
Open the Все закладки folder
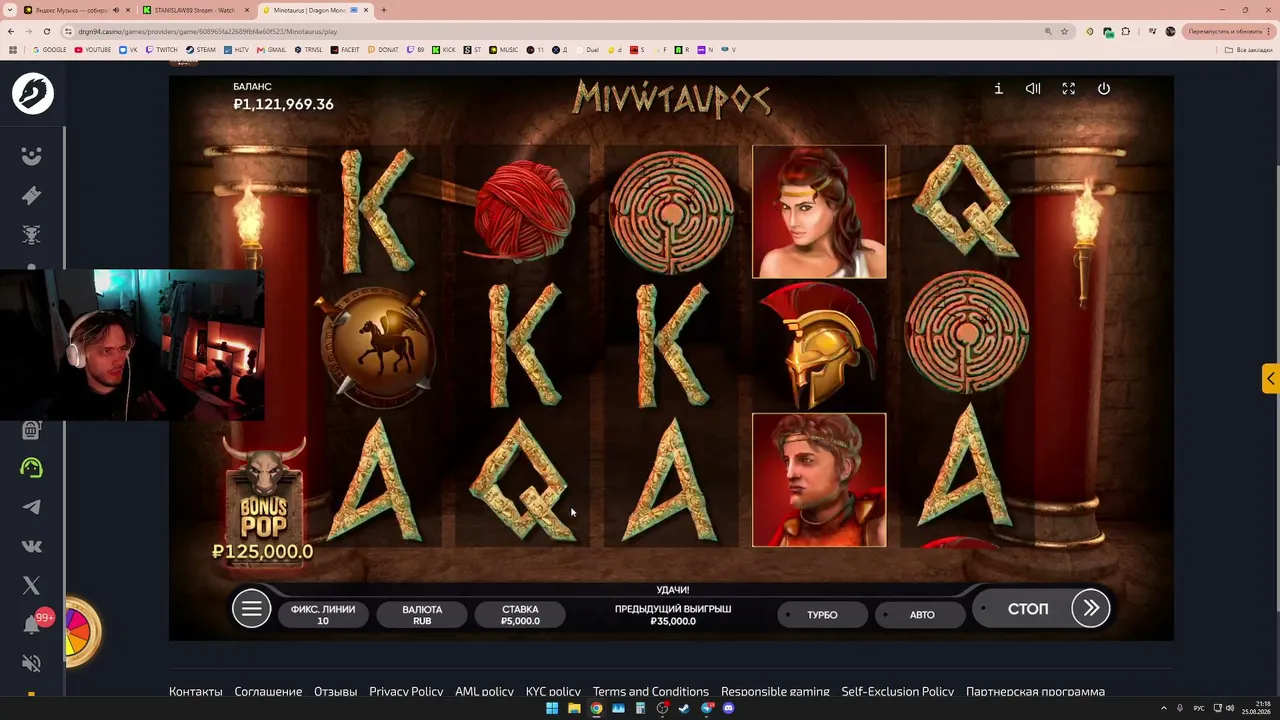click(1250, 49)
